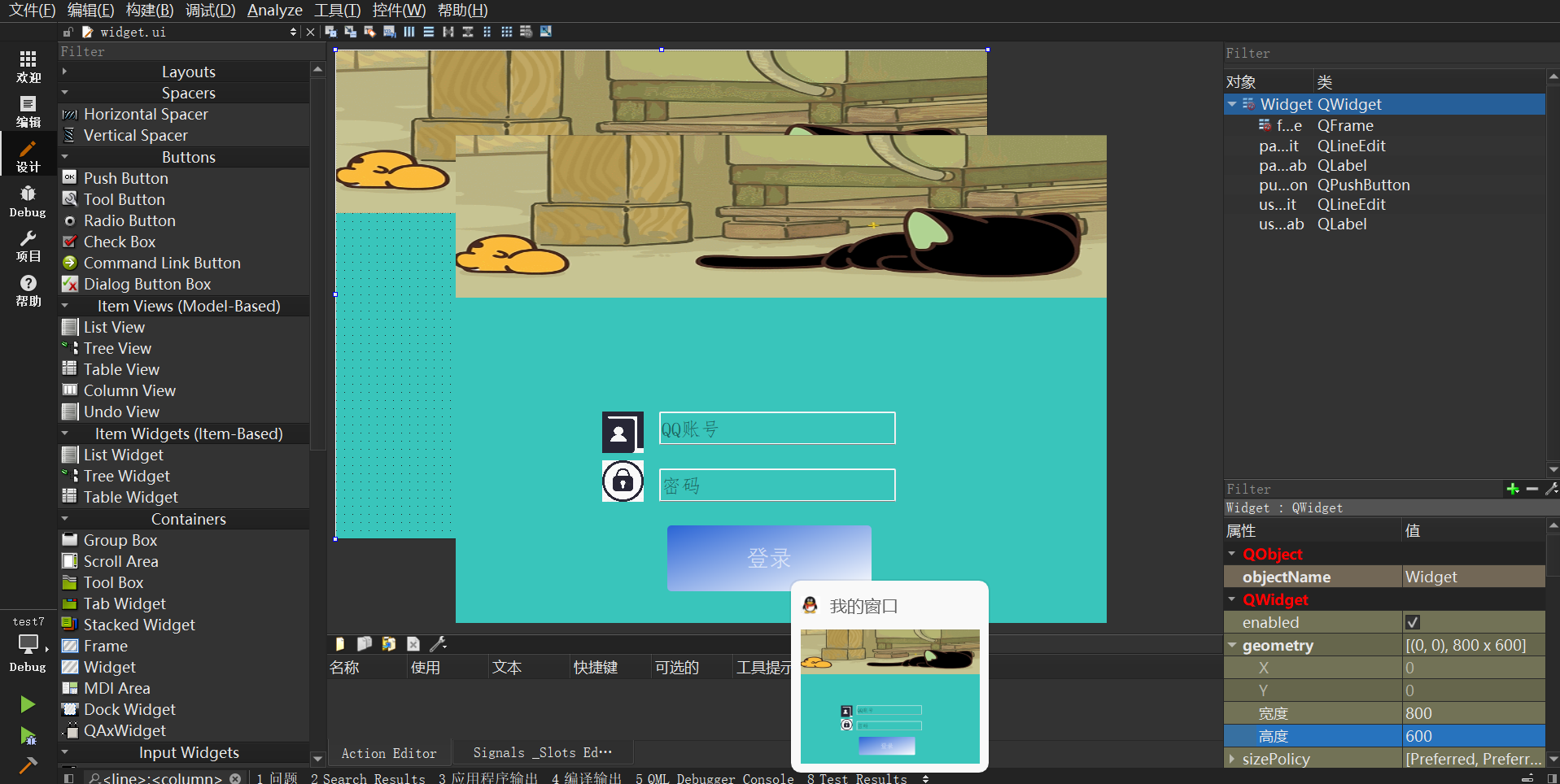Click the Start Debugging run icon
Screen dimensions: 1560x784
[28, 736]
